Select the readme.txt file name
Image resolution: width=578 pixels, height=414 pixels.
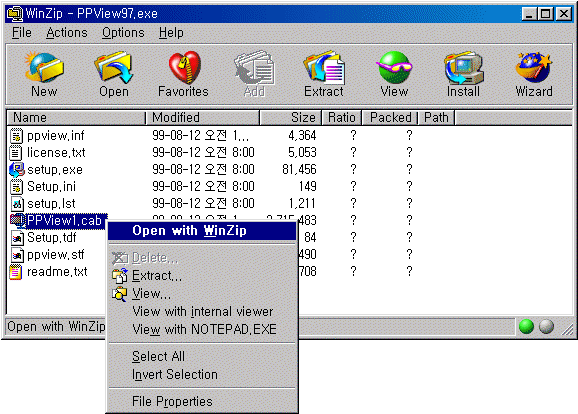point(57,272)
